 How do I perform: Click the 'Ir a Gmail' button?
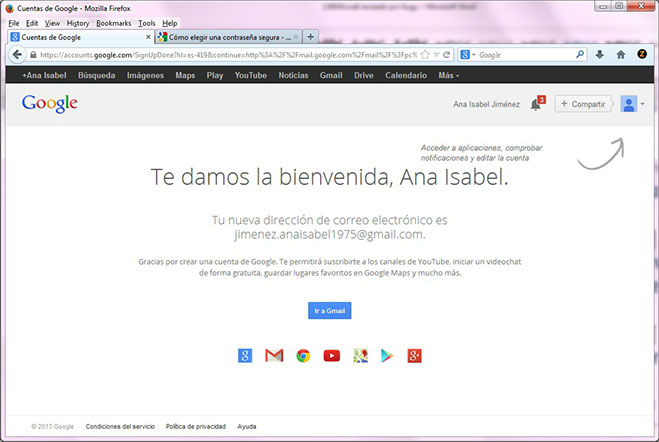[x=329, y=310]
